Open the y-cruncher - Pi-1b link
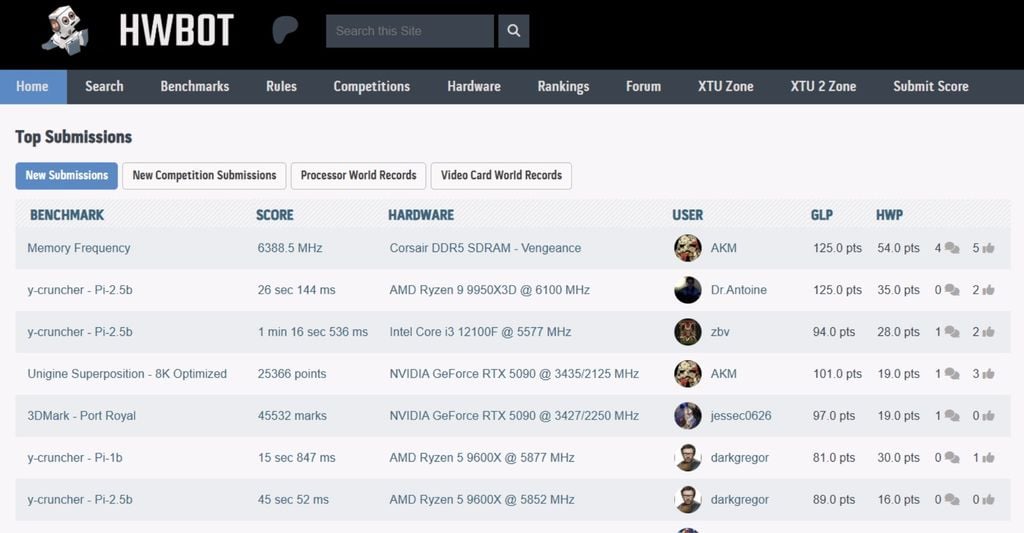This screenshot has height=533, width=1024. point(75,458)
